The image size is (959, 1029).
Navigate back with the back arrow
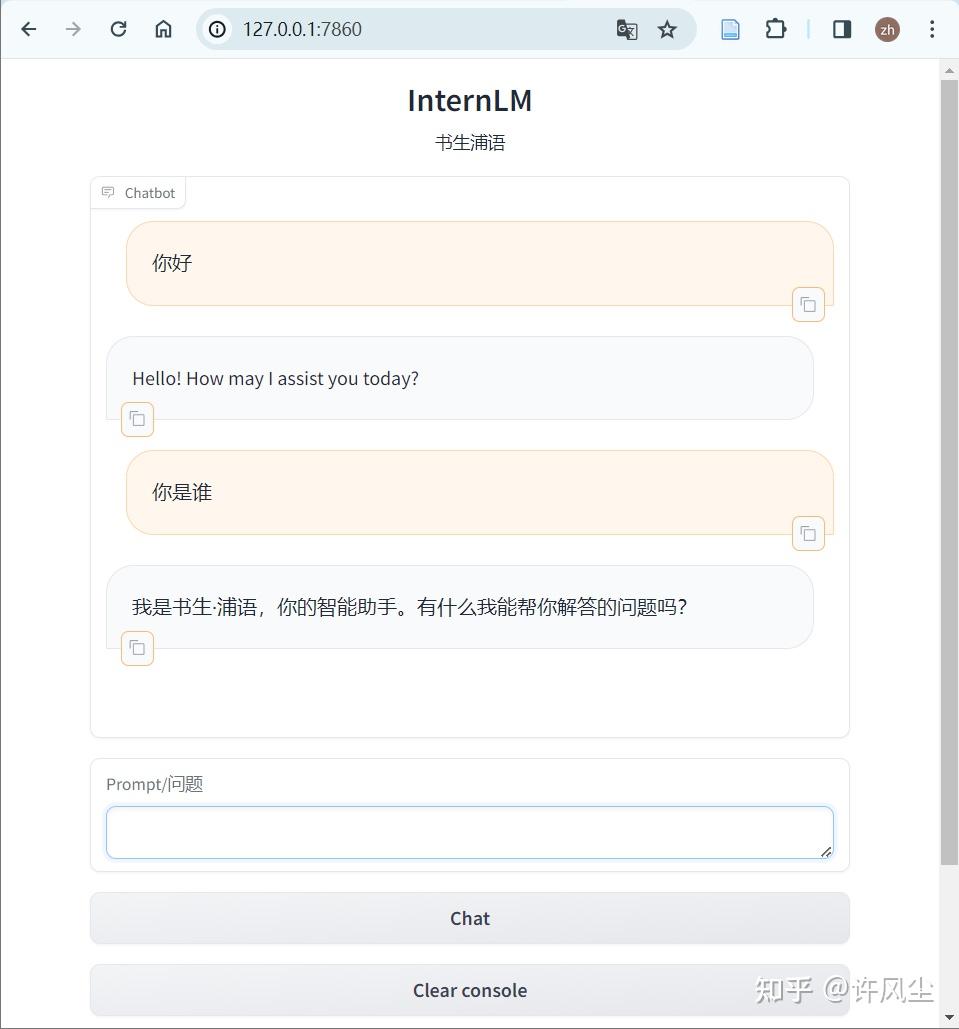(28, 29)
